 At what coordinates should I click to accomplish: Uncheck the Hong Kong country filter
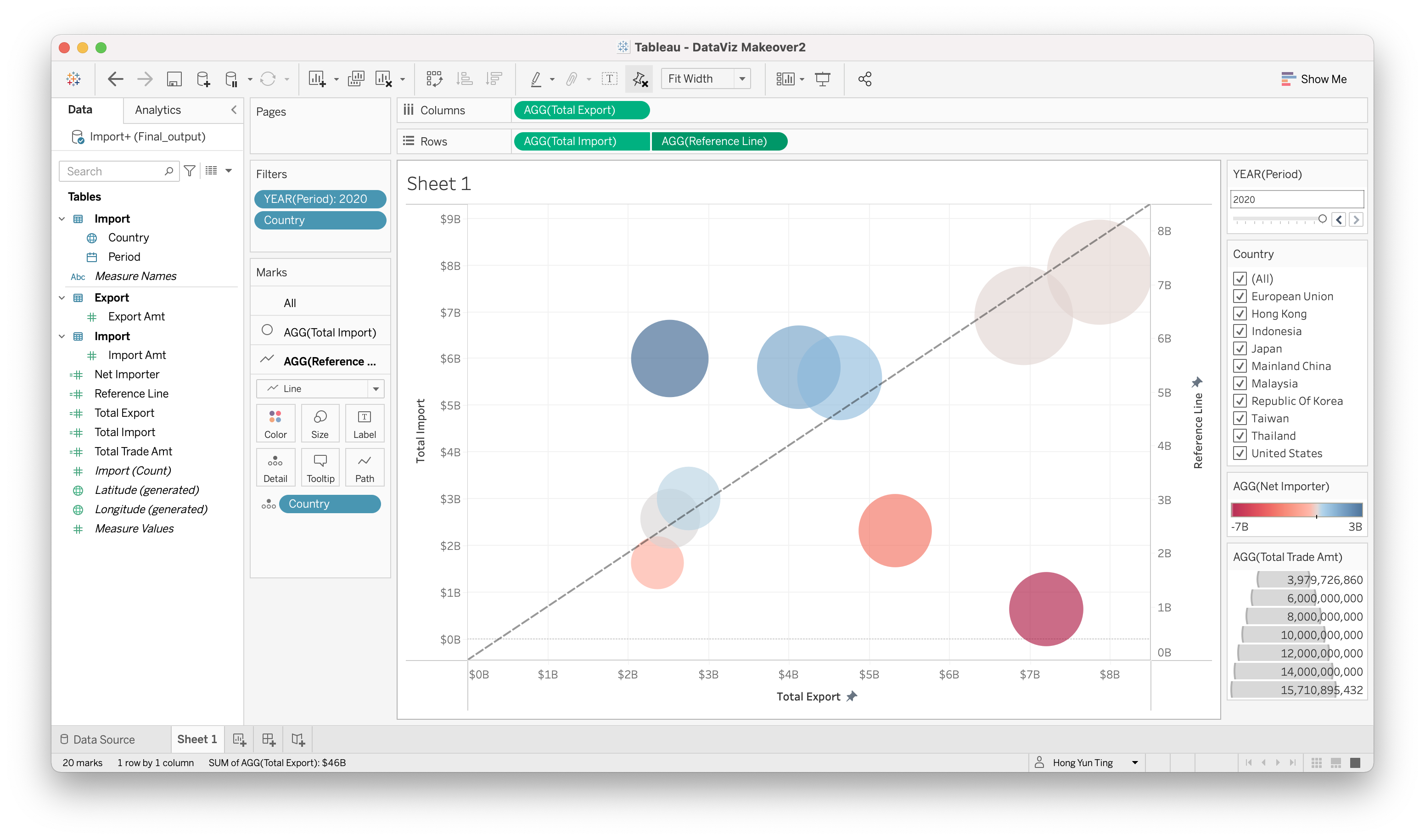[1240, 314]
